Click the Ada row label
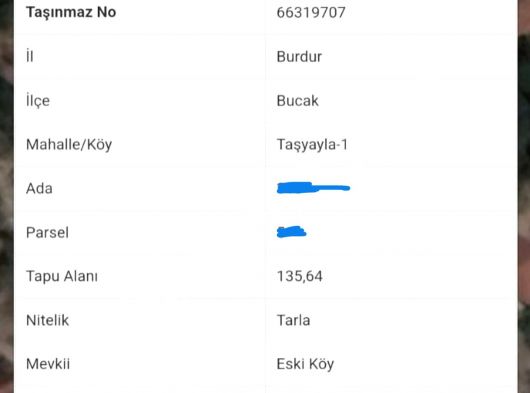The height and width of the screenshot is (393, 530). 39,189
